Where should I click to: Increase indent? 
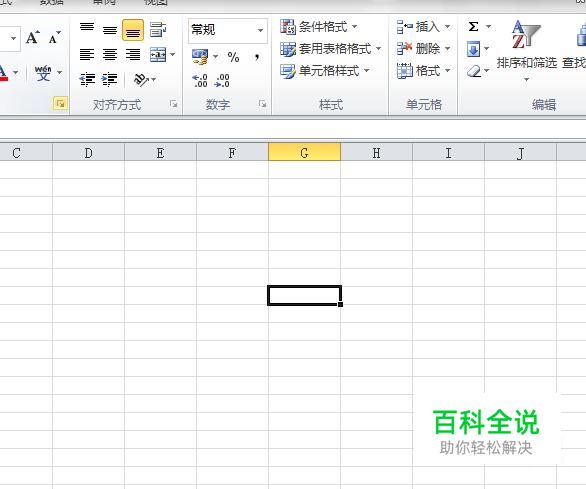click(110, 79)
